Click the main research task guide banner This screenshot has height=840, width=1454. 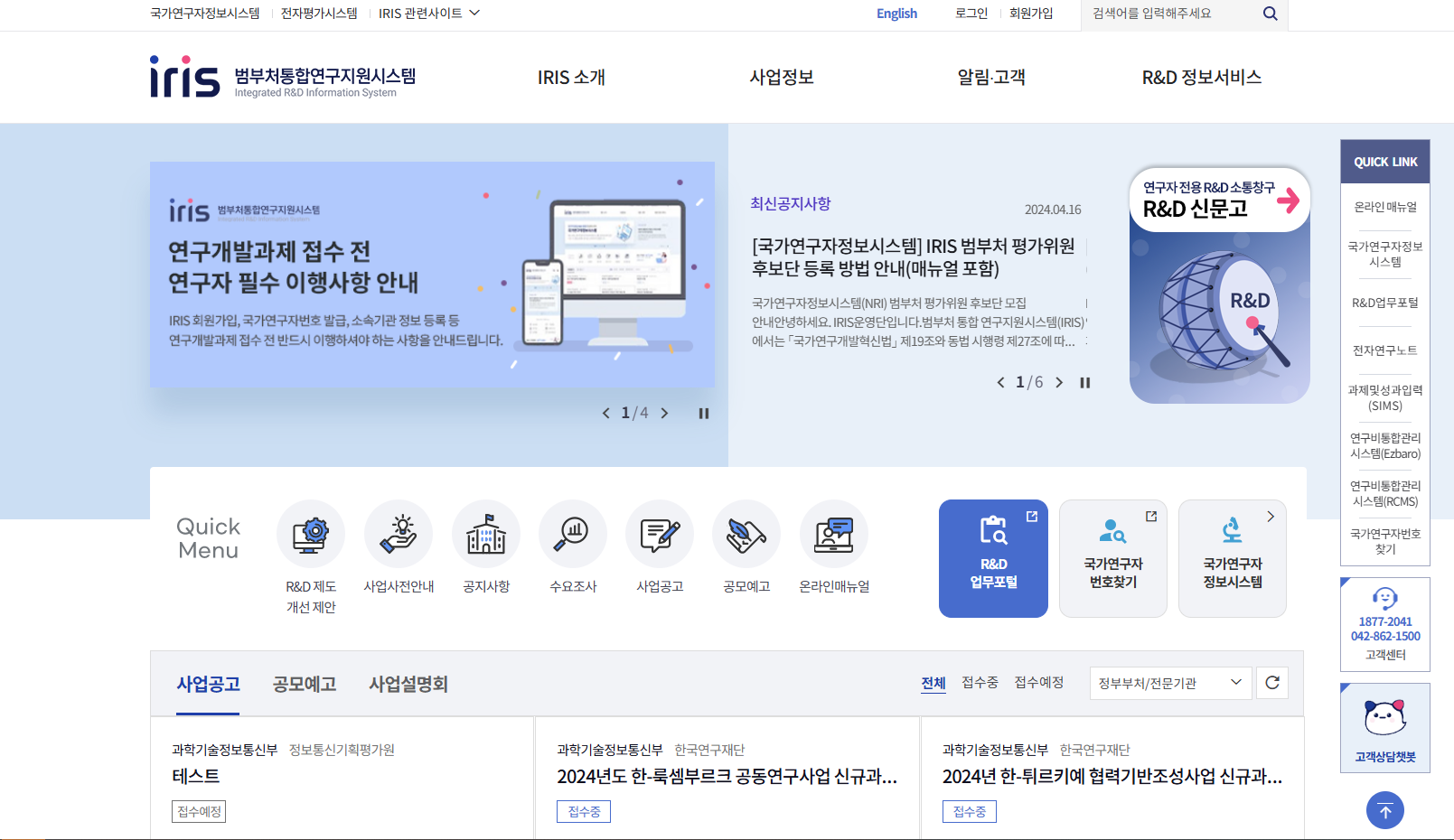coord(432,275)
